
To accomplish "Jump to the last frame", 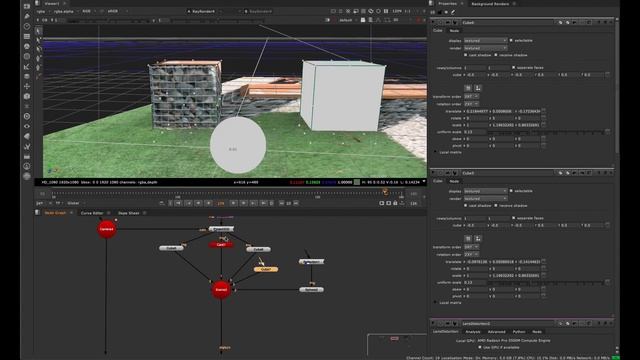I will tap(263, 203).
